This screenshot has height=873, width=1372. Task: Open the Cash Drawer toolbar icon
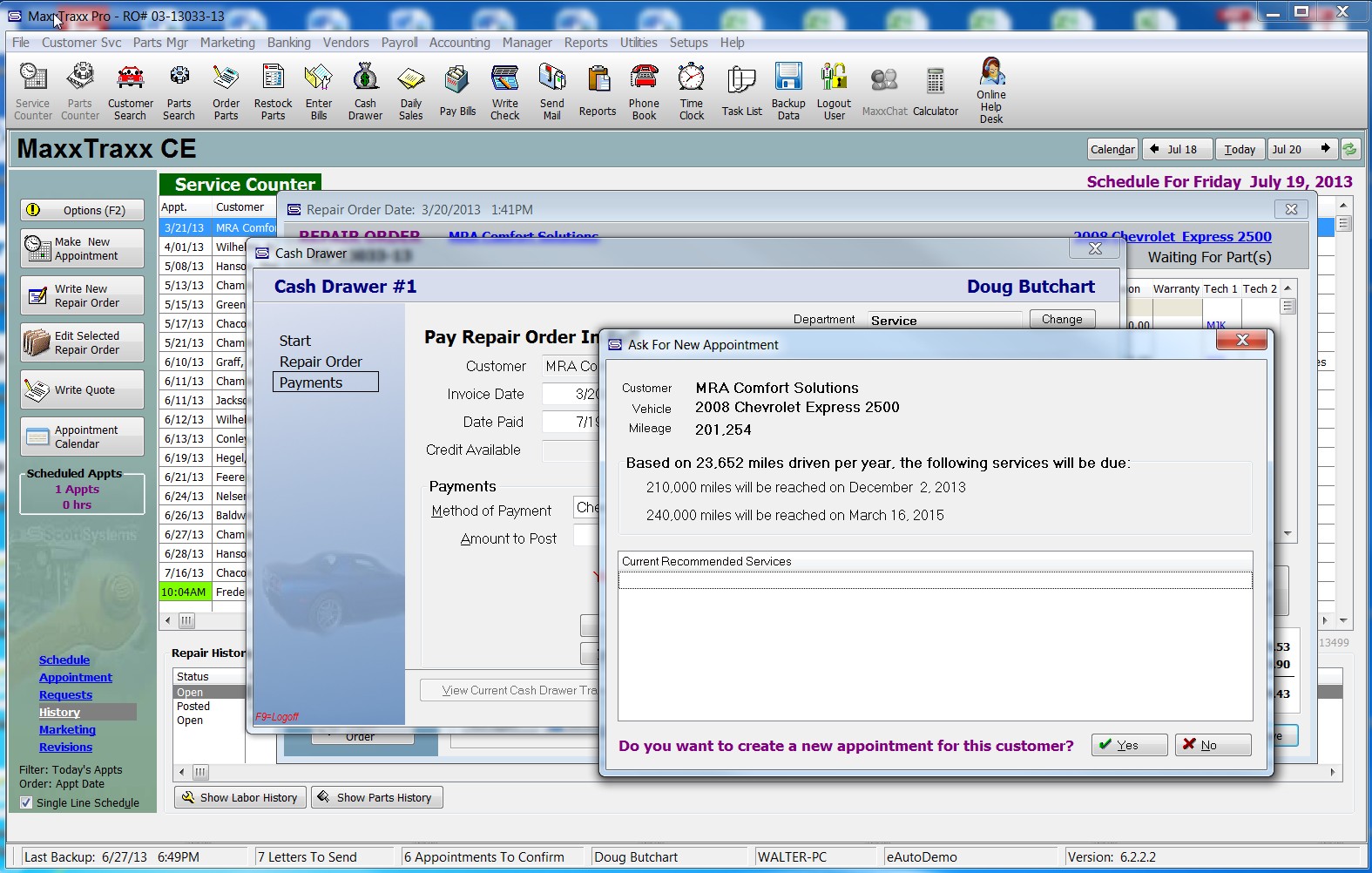pyautogui.click(x=366, y=91)
